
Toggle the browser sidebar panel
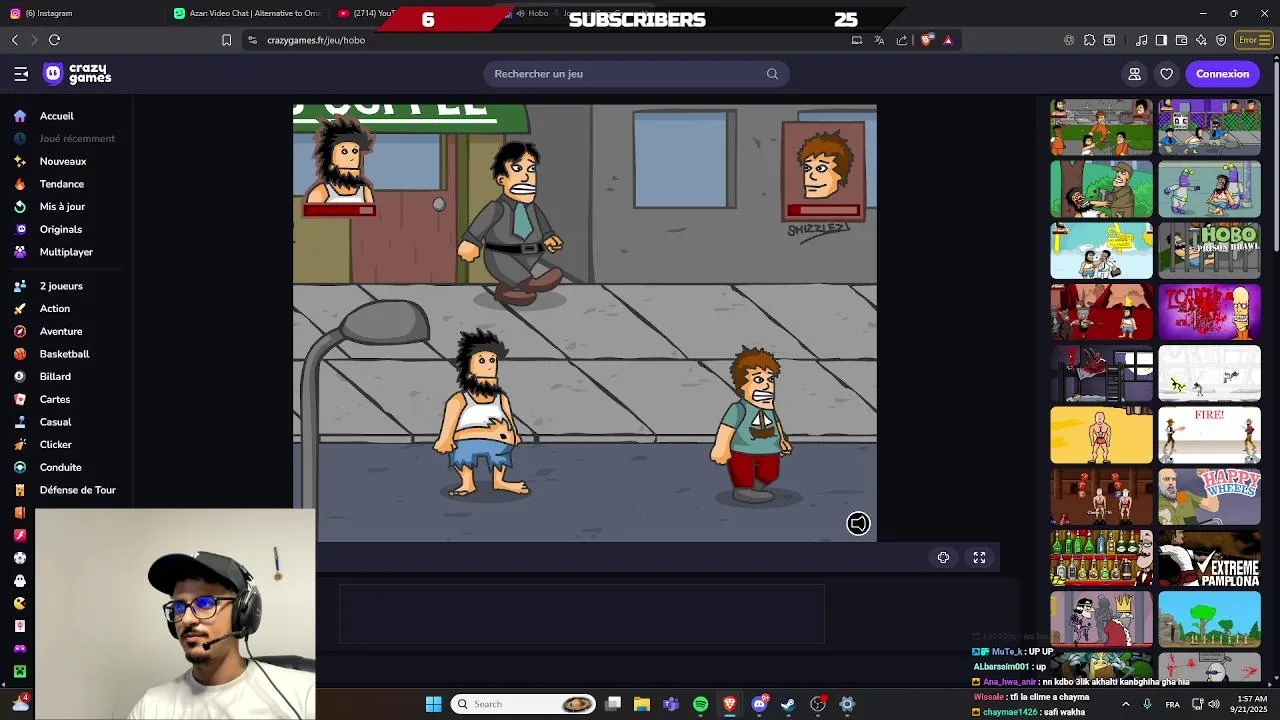tap(1161, 40)
